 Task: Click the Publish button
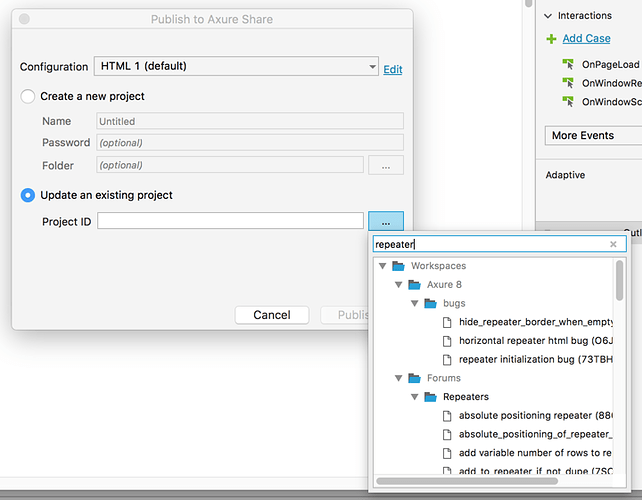tap(345, 315)
